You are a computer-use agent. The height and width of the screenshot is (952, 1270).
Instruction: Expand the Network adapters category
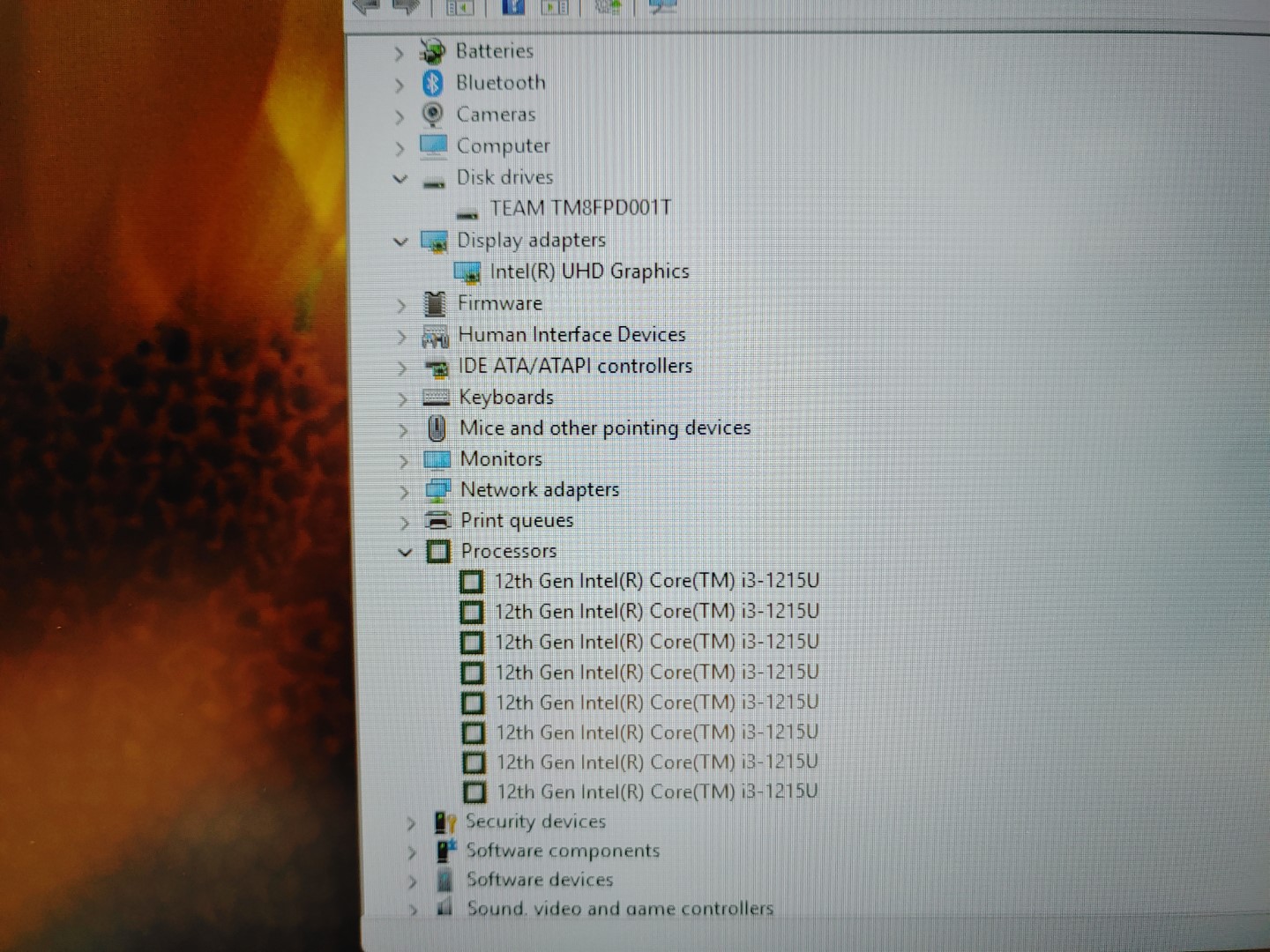click(404, 492)
